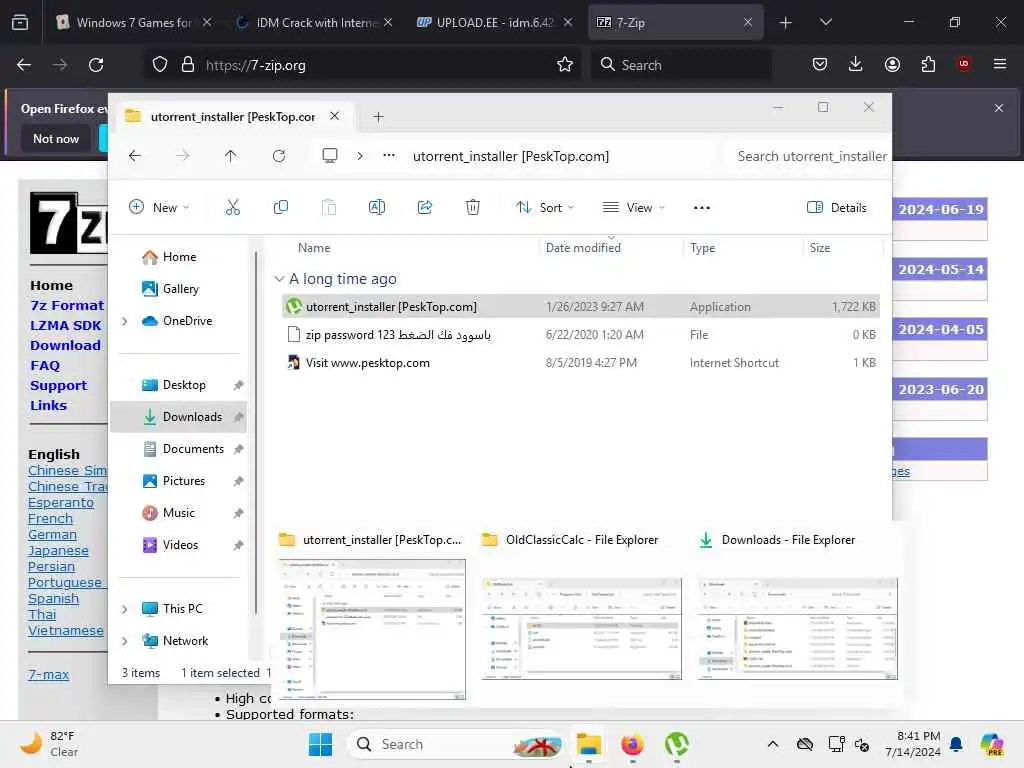Bookmark the 7-zip.org page with star icon
Image resolution: width=1024 pixels, height=768 pixels.
(565, 65)
